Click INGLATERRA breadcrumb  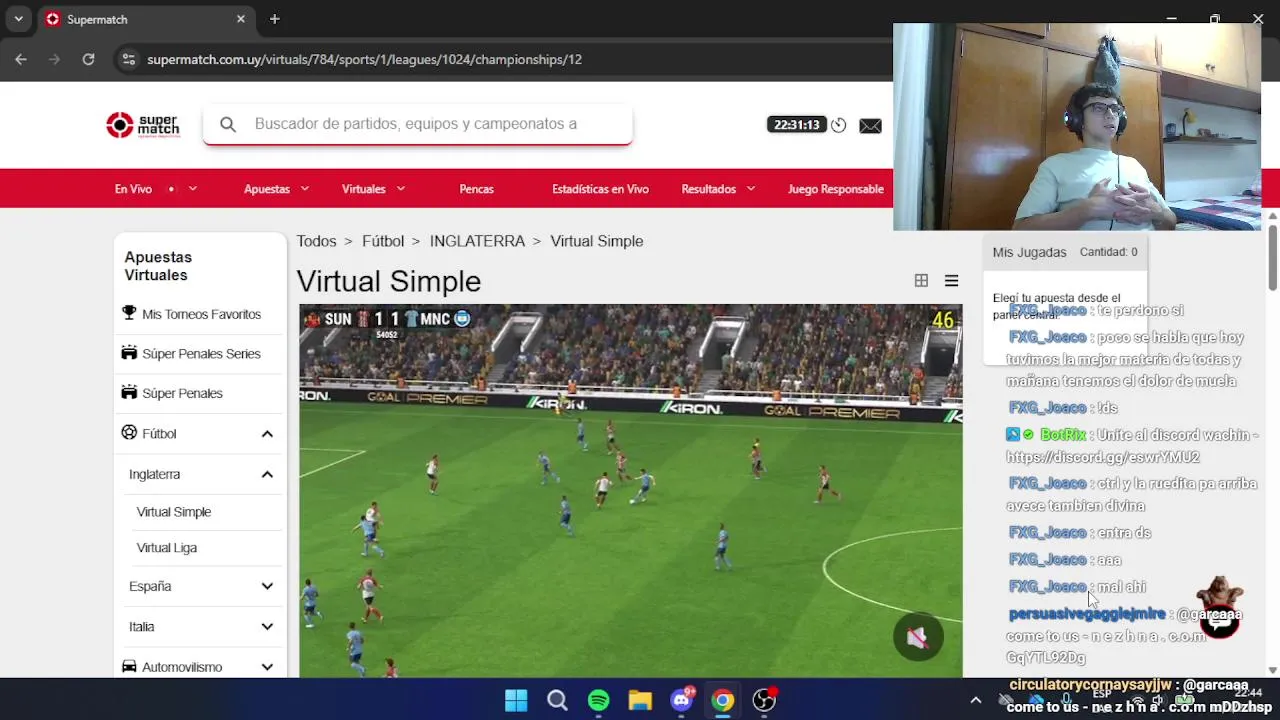click(x=477, y=241)
